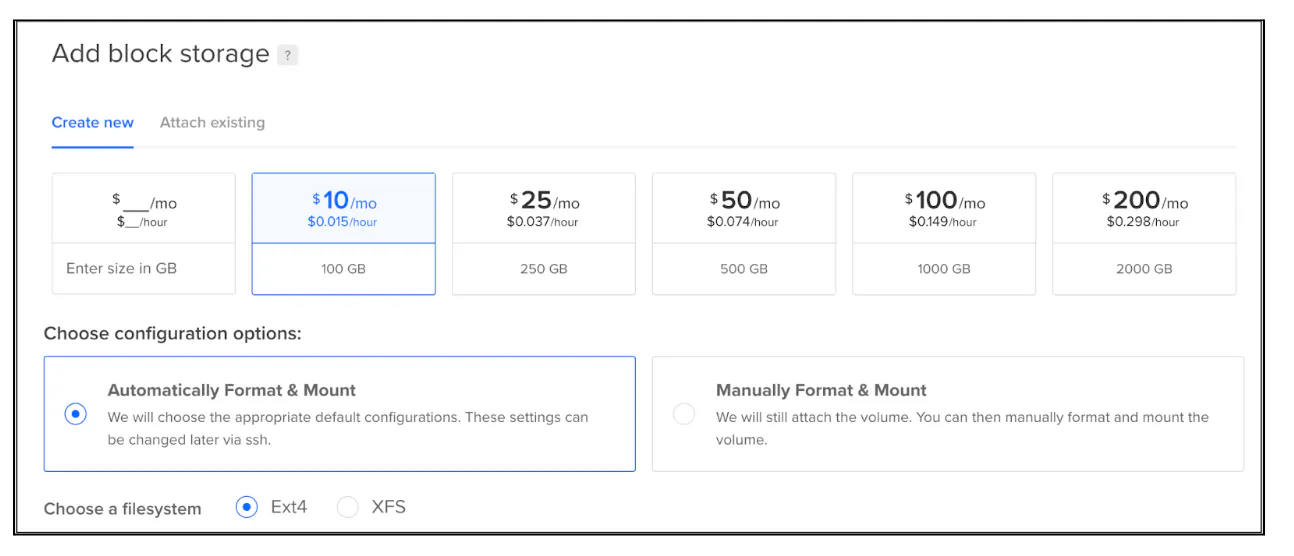Click the 2000 GB size label
The image size is (1294, 556).
pyautogui.click(x=1144, y=269)
